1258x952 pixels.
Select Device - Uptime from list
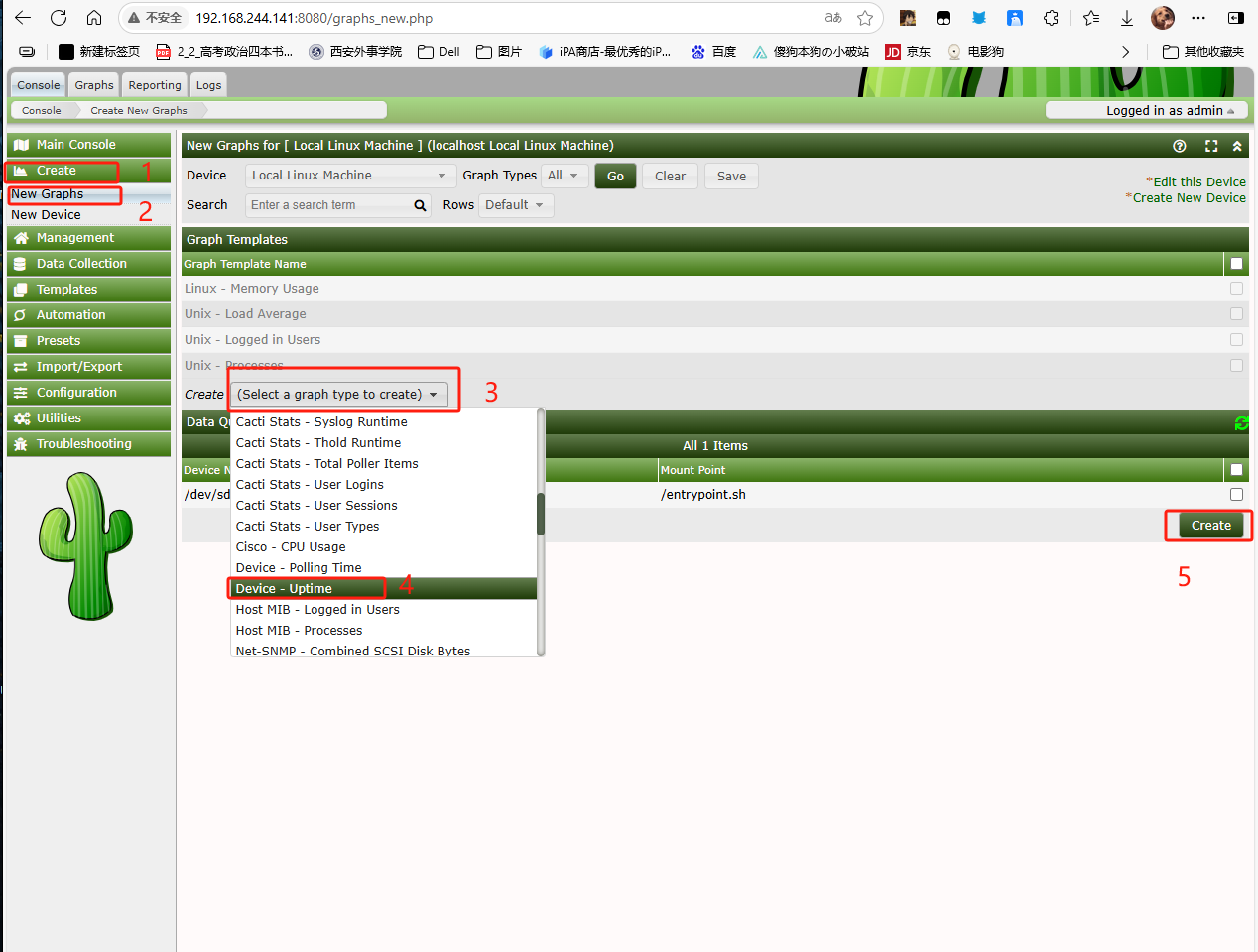point(384,589)
